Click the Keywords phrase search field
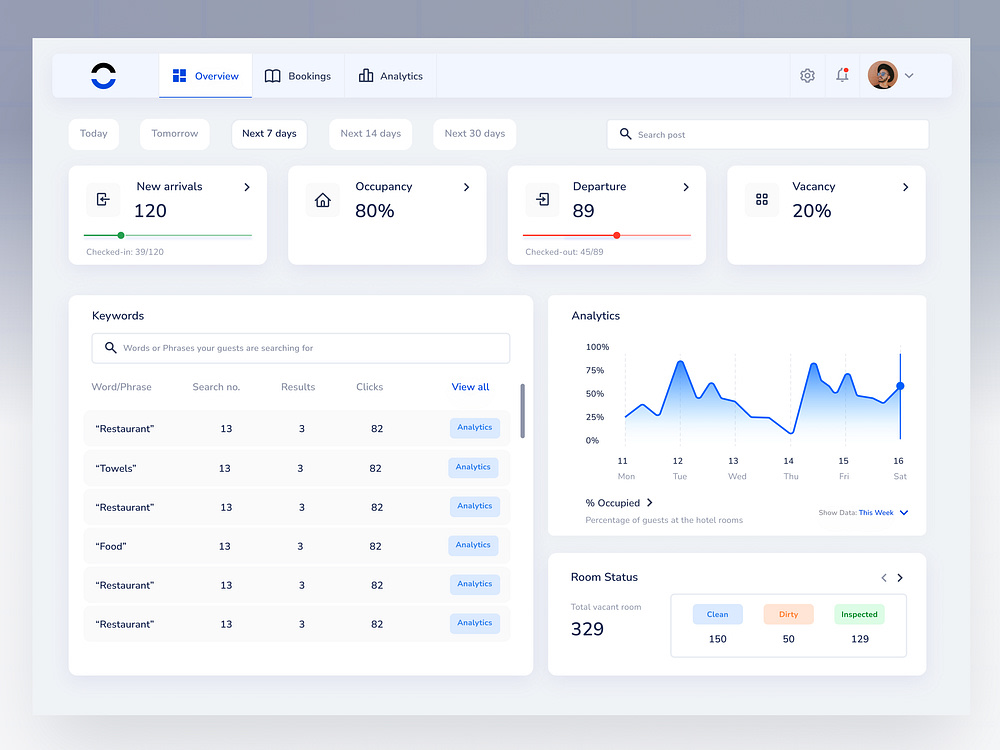1000x750 pixels. 301,348
